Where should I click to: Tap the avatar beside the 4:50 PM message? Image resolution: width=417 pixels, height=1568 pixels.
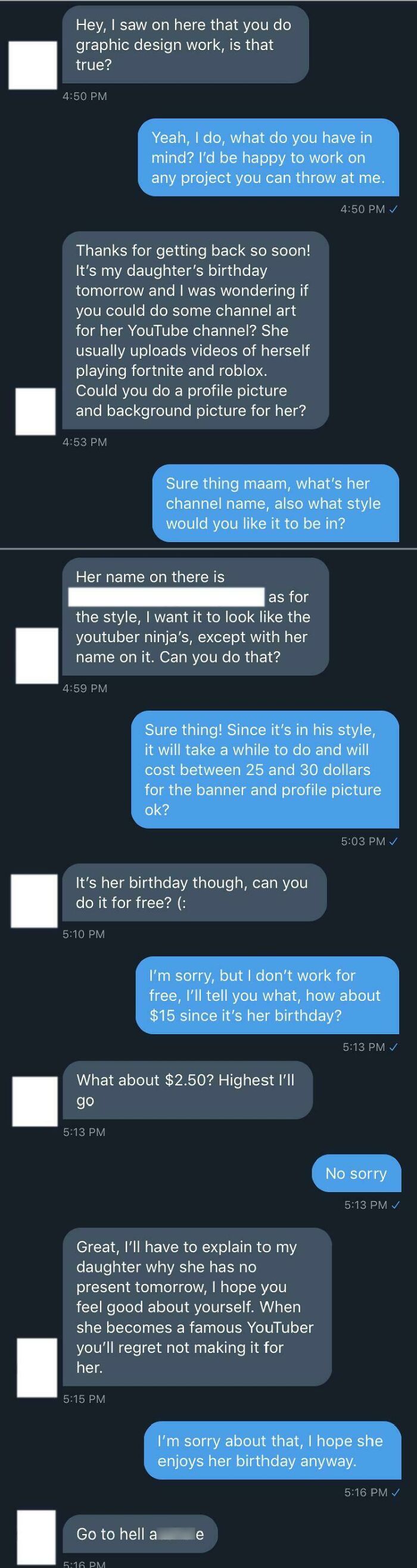(33, 65)
